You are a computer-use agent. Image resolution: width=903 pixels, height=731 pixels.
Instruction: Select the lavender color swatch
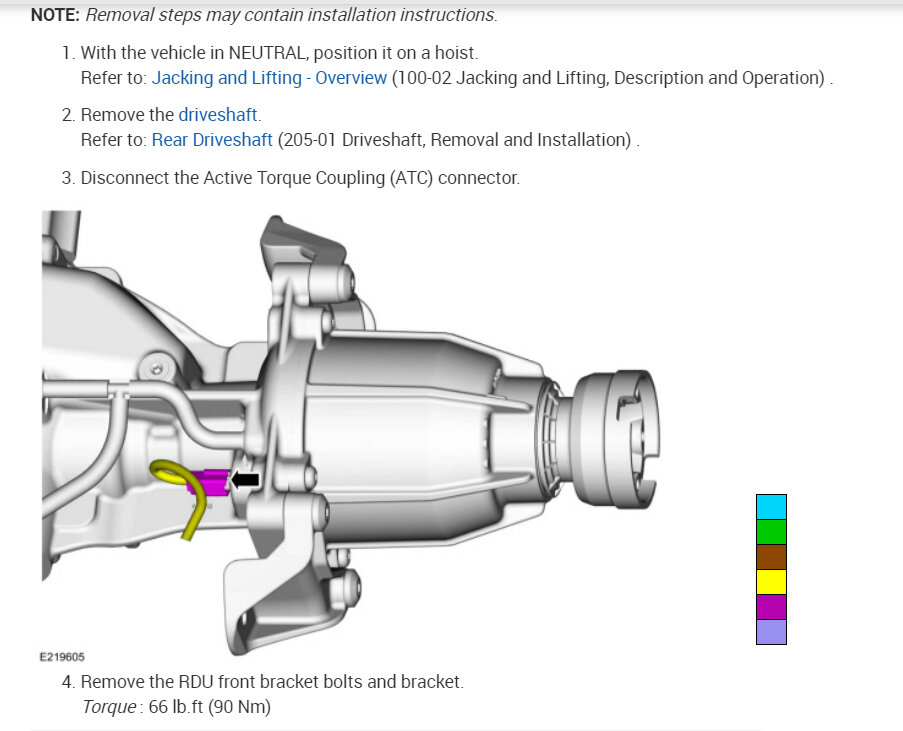tap(771, 632)
